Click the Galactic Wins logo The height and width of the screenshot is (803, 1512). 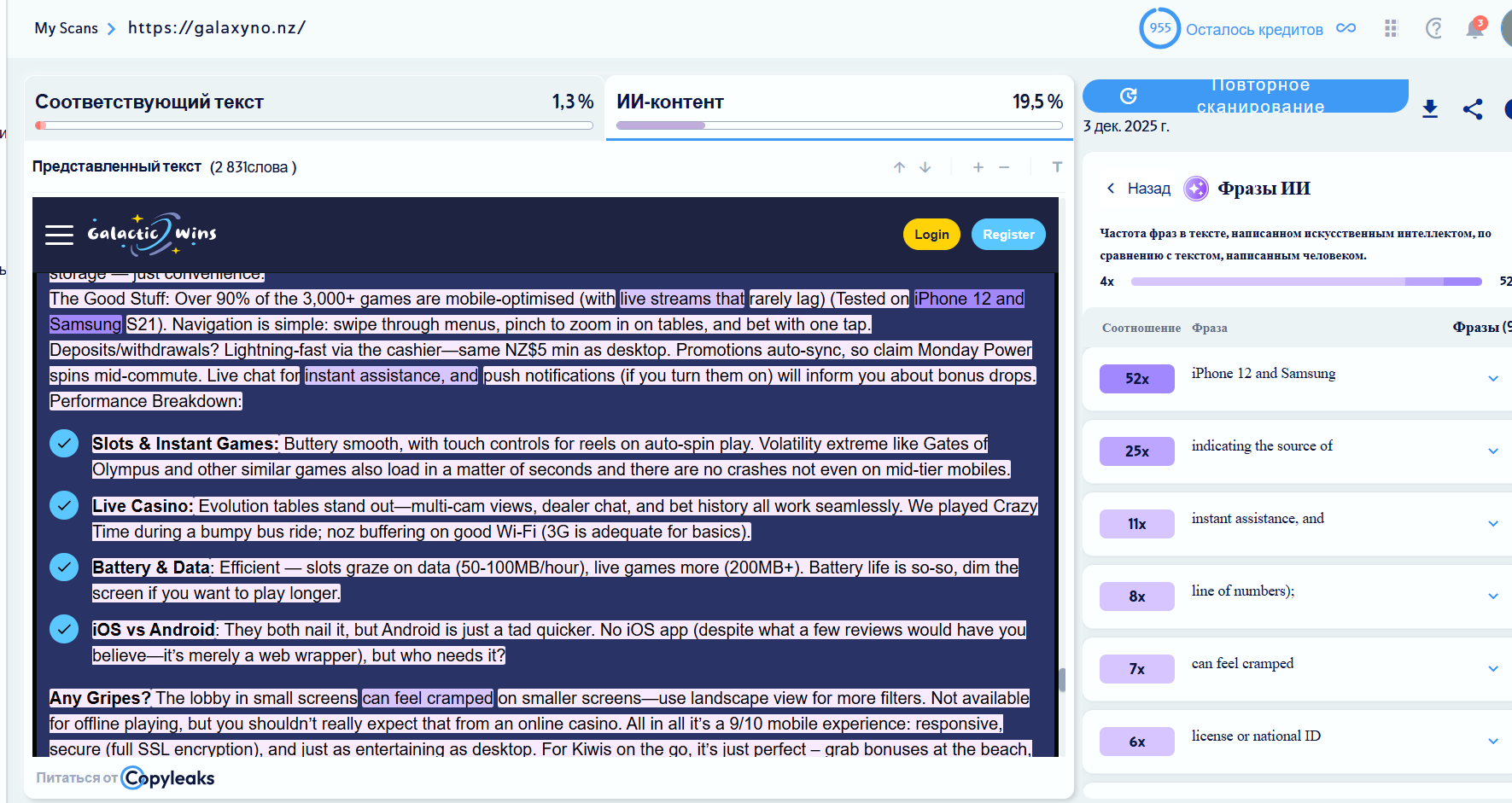pyautogui.click(x=152, y=234)
